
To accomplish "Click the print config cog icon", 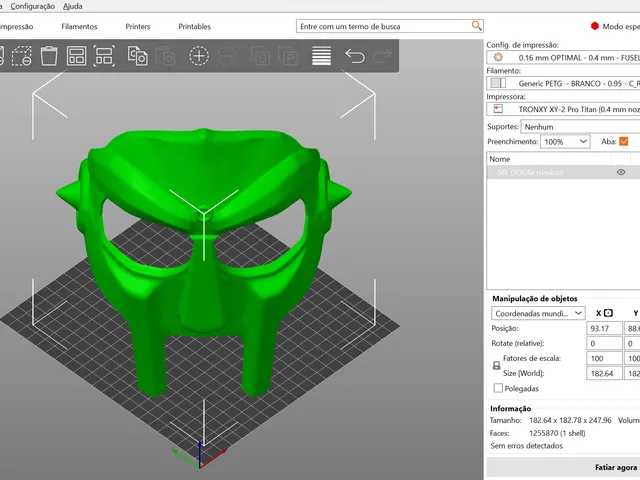I will [x=498, y=58].
